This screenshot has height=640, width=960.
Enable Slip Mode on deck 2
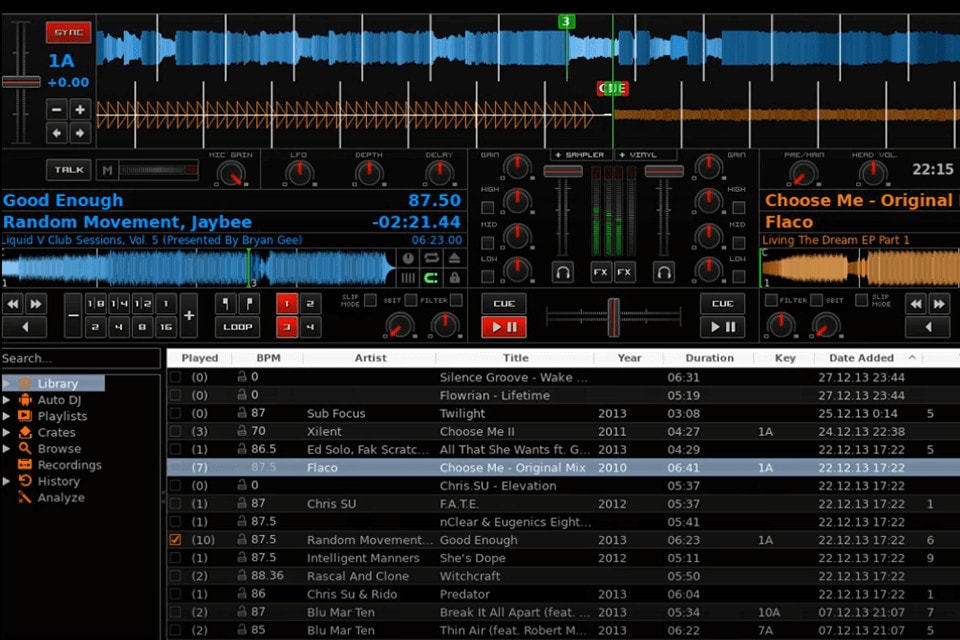pyautogui.click(x=861, y=300)
